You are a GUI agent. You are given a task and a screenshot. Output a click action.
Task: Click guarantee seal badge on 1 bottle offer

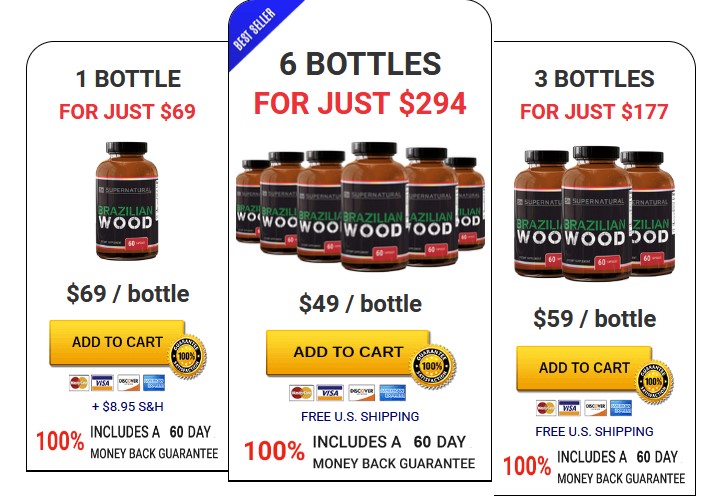[187, 356]
